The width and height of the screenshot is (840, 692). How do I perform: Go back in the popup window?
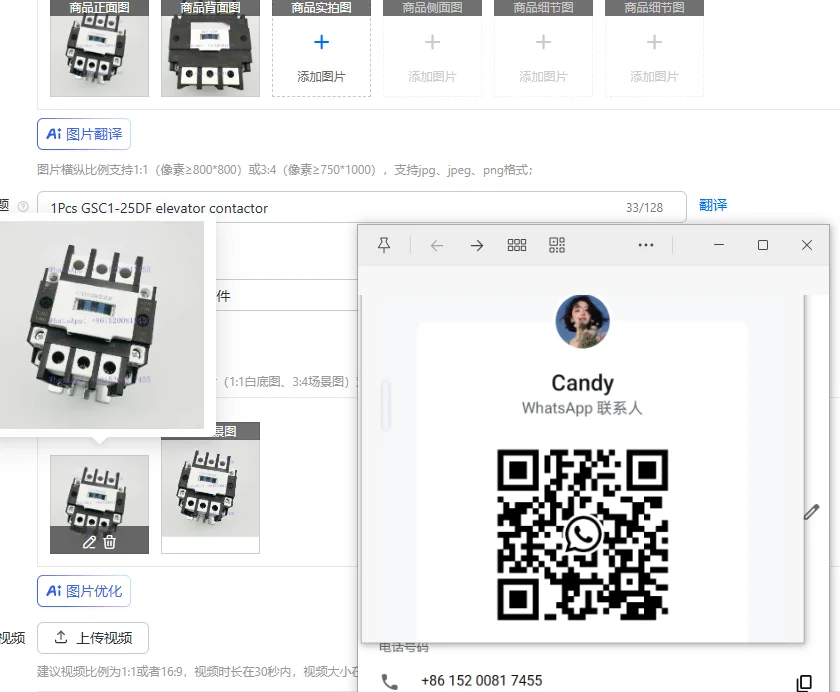coord(437,246)
